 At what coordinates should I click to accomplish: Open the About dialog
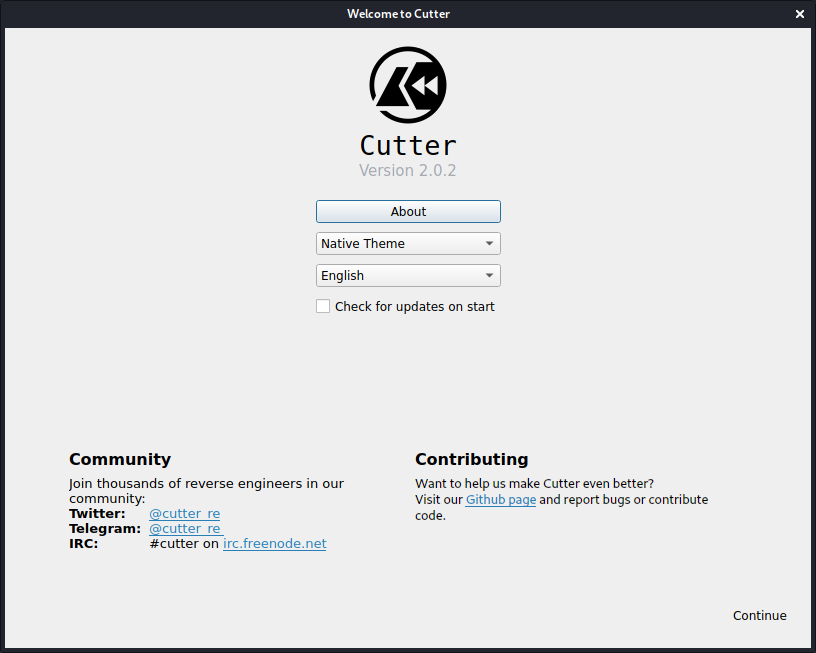coord(408,212)
